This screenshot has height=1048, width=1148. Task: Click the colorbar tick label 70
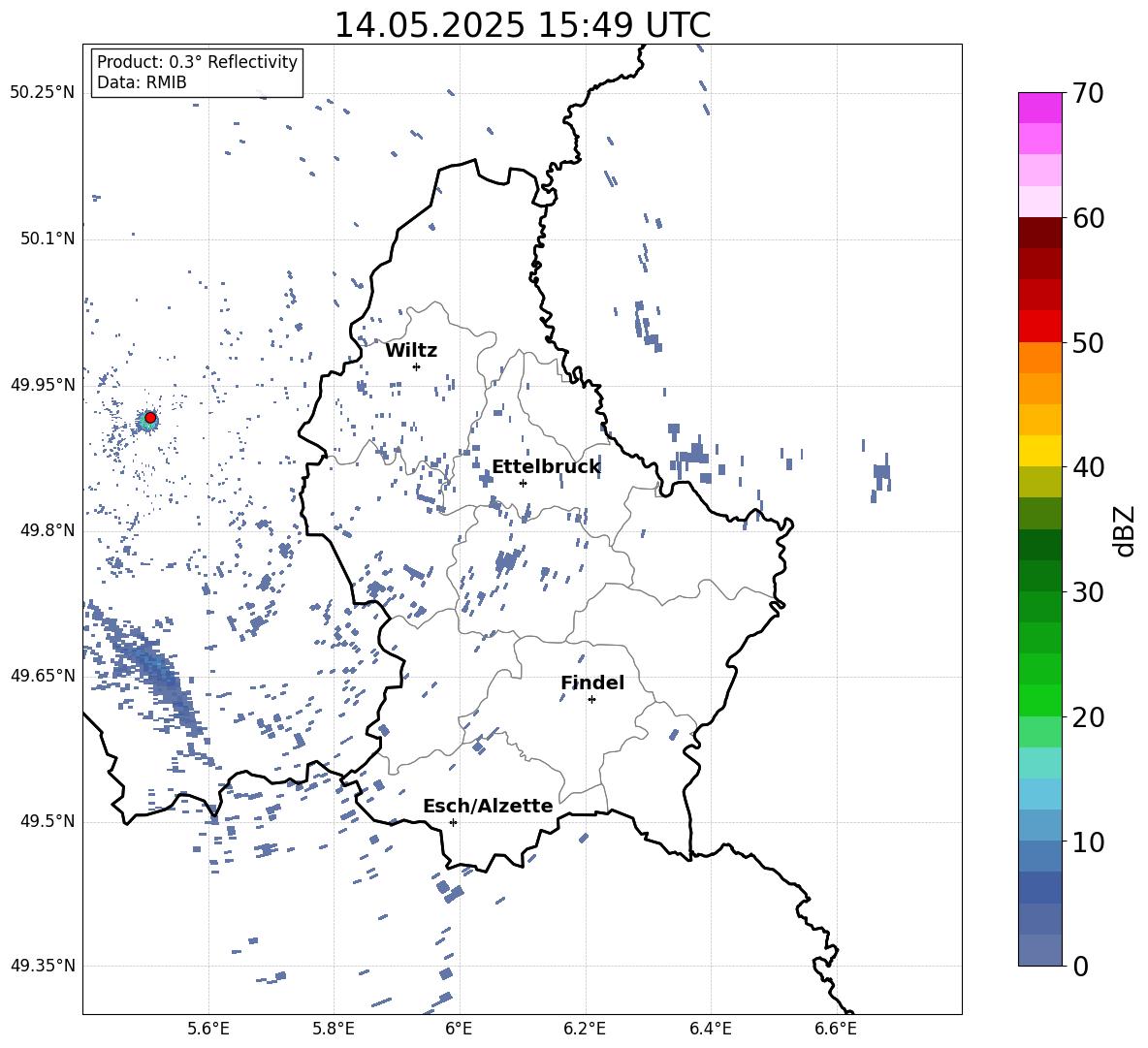[x=1088, y=93]
